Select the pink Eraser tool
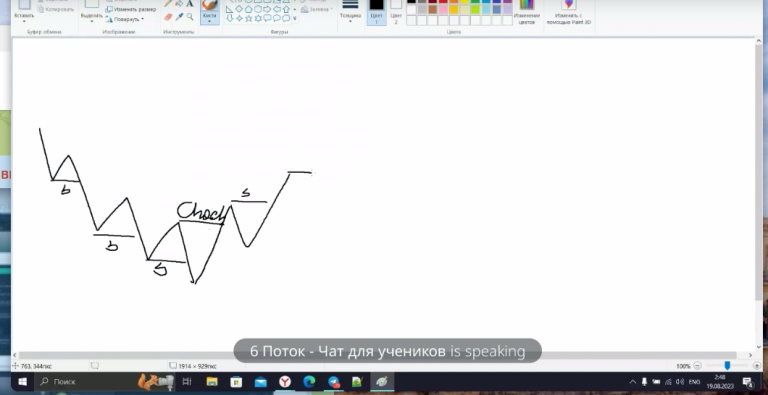Screen dimensions: 768x395 pyautogui.click(x=168, y=17)
